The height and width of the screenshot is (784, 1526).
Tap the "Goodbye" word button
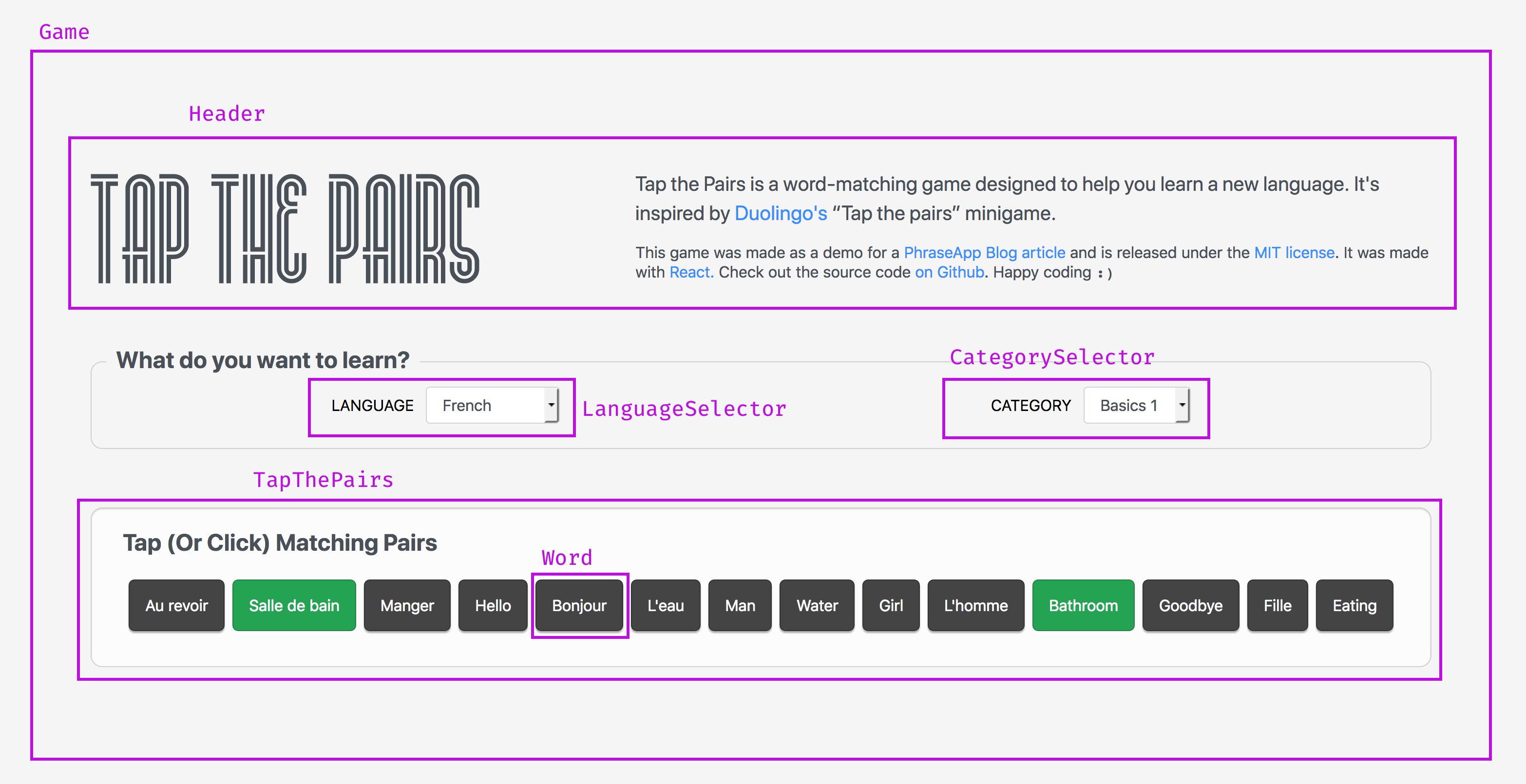tap(1191, 605)
